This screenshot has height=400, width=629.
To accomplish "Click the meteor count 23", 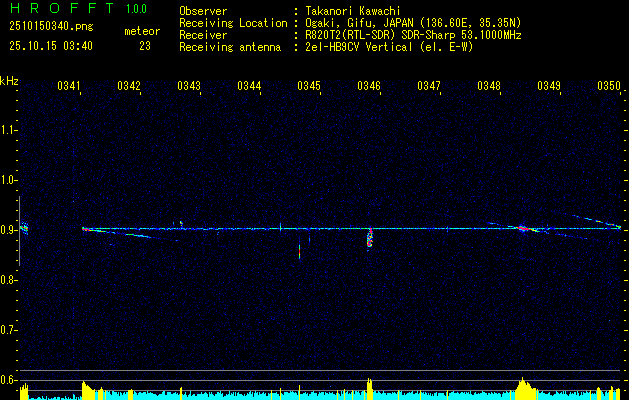I will [145, 46].
